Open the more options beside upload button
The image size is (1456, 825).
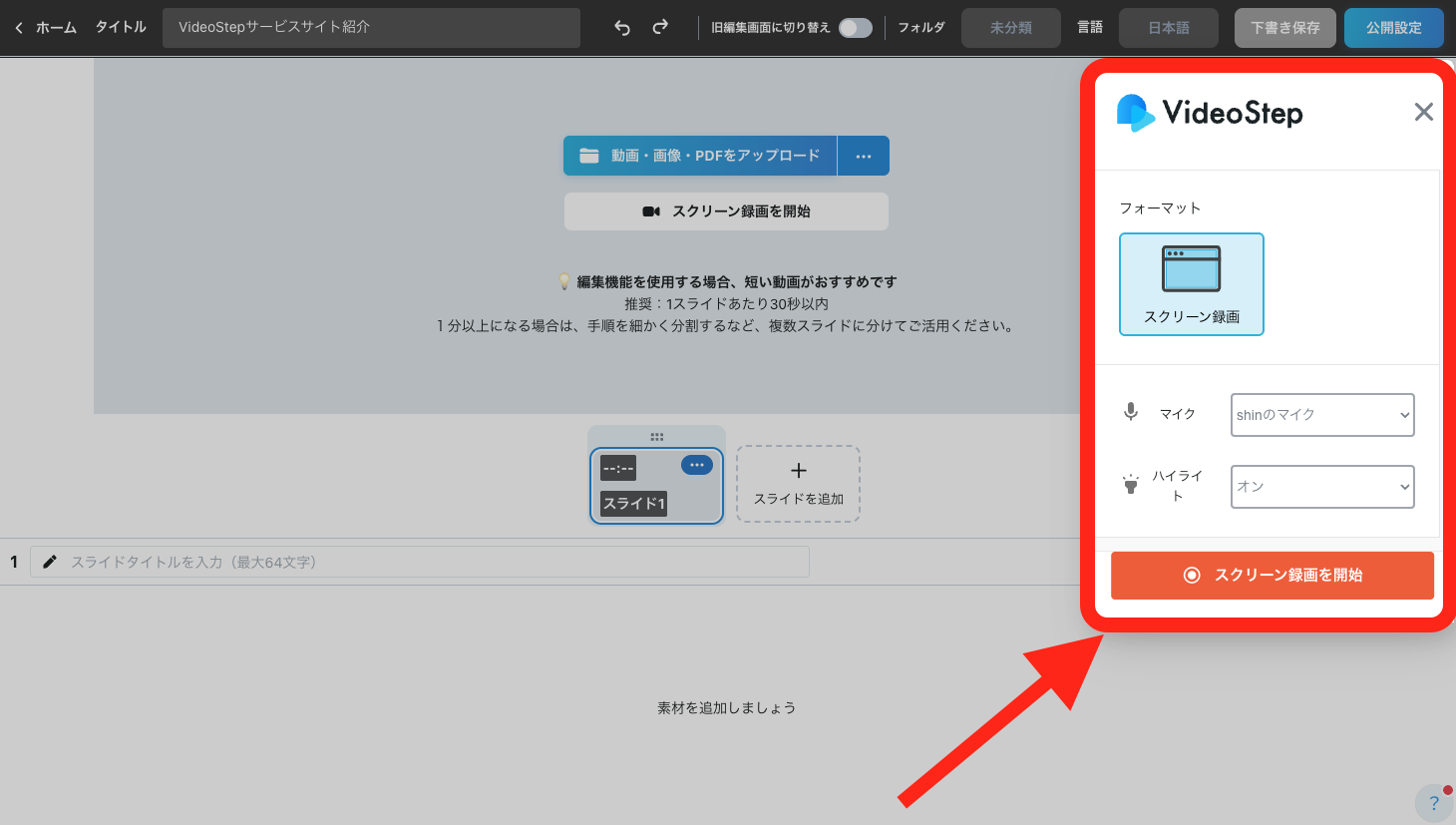click(x=864, y=156)
